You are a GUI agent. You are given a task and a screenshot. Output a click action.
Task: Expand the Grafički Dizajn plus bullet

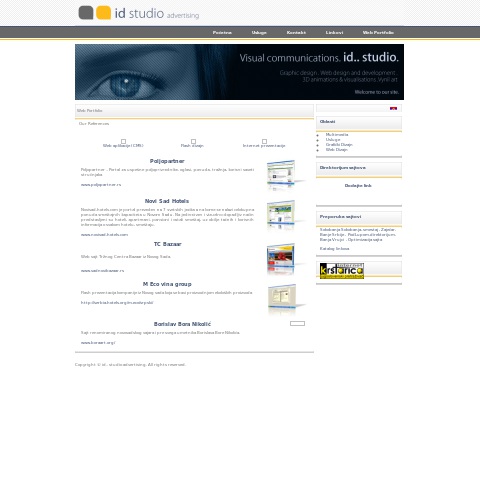[318, 145]
